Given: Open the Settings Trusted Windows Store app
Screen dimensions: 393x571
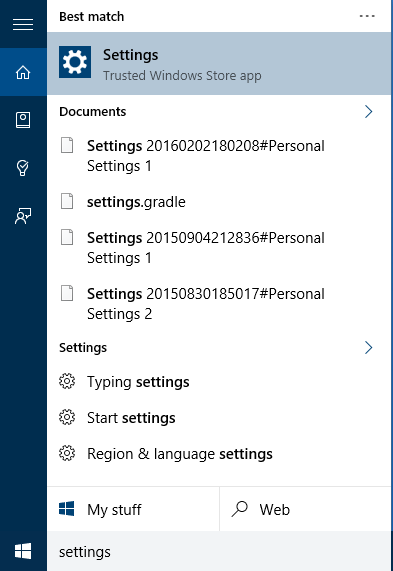Looking at the screenshot, I should pos(219,64).
